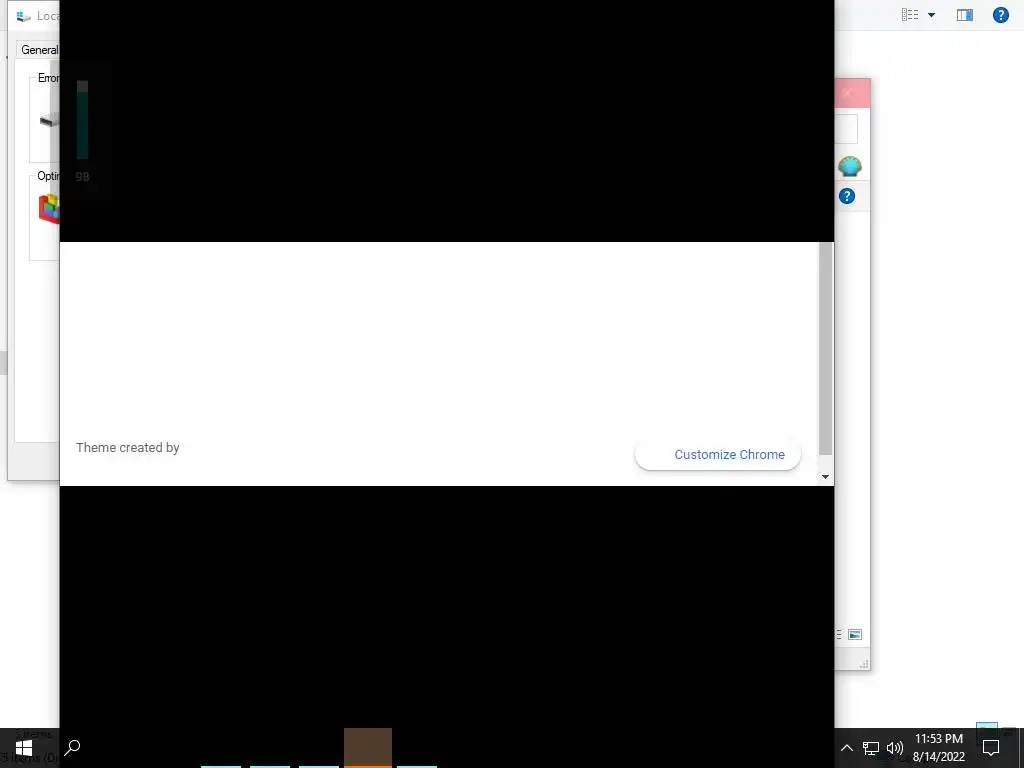Viewport: 1024px width, 768px height.
Task: Click the vertical scrollbar thumb in Chrome page
Action: pos(825,349)
